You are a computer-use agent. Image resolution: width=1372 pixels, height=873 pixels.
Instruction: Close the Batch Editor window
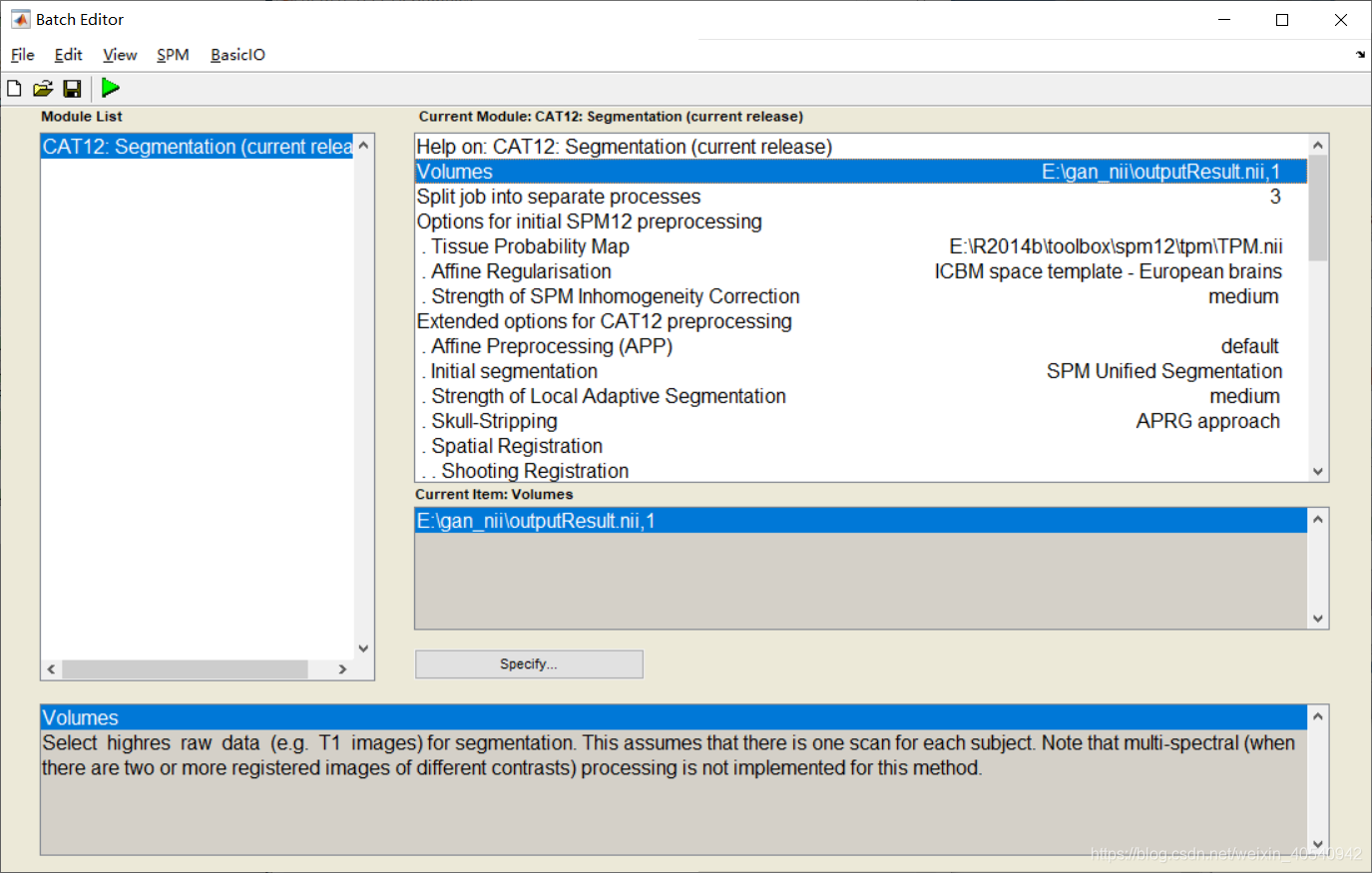tap(1341, 20)
